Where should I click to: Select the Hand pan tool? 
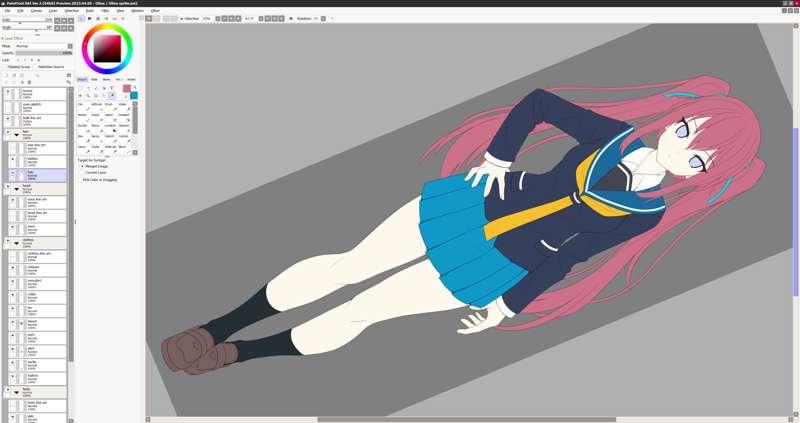104,95
